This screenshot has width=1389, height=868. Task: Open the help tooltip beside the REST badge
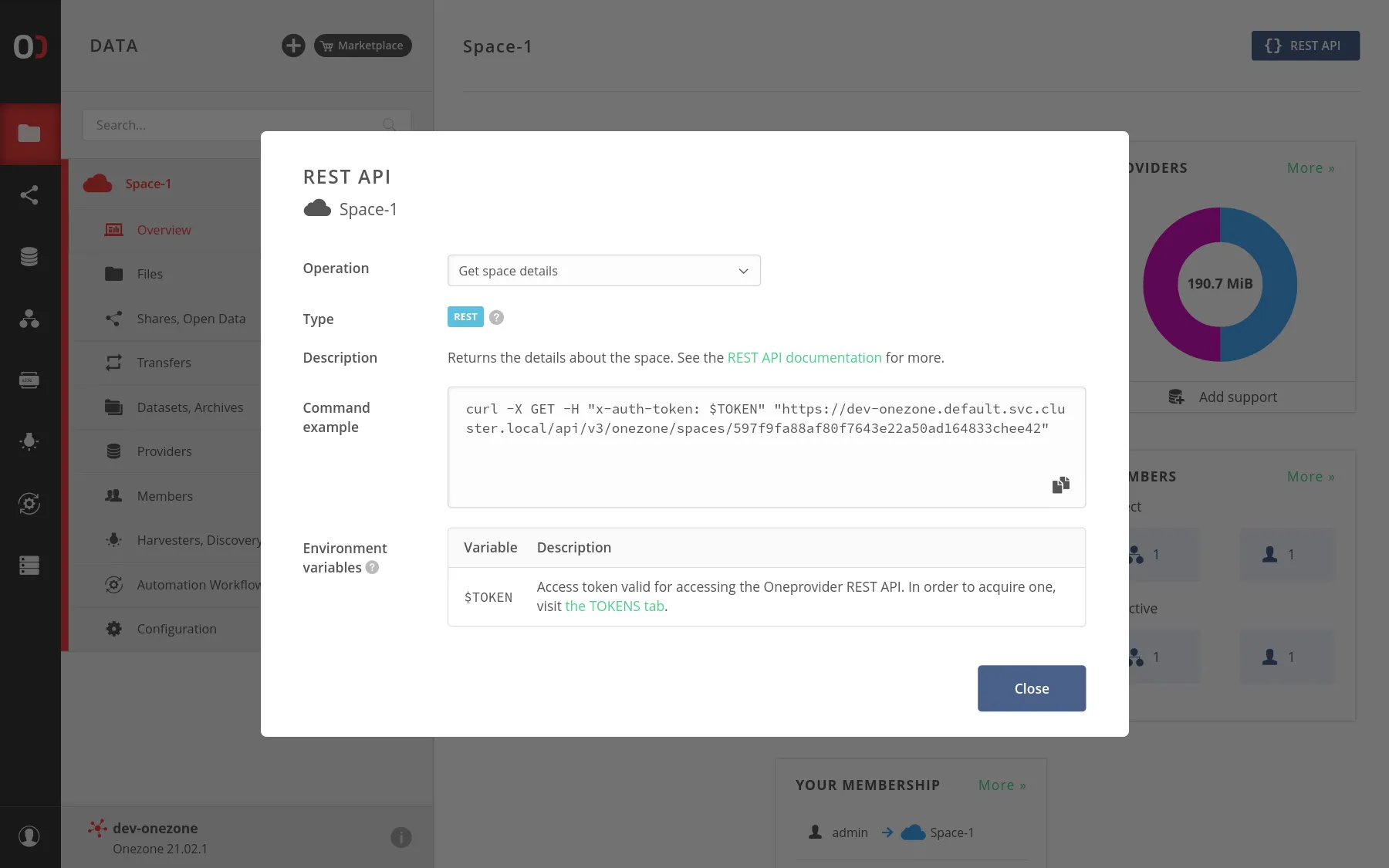[x=496, y=316]
